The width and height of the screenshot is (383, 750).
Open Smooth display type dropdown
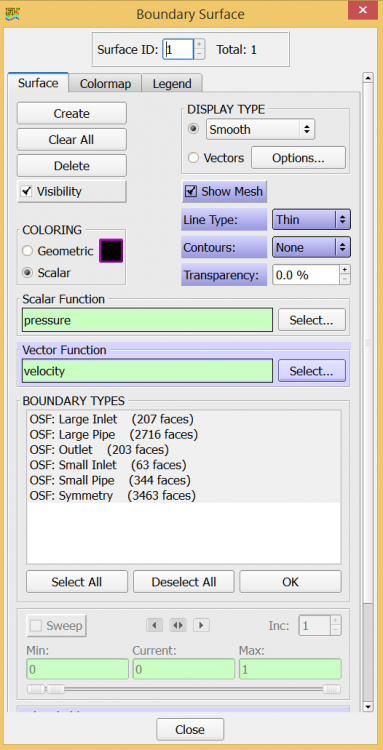[x=260, y=129]
